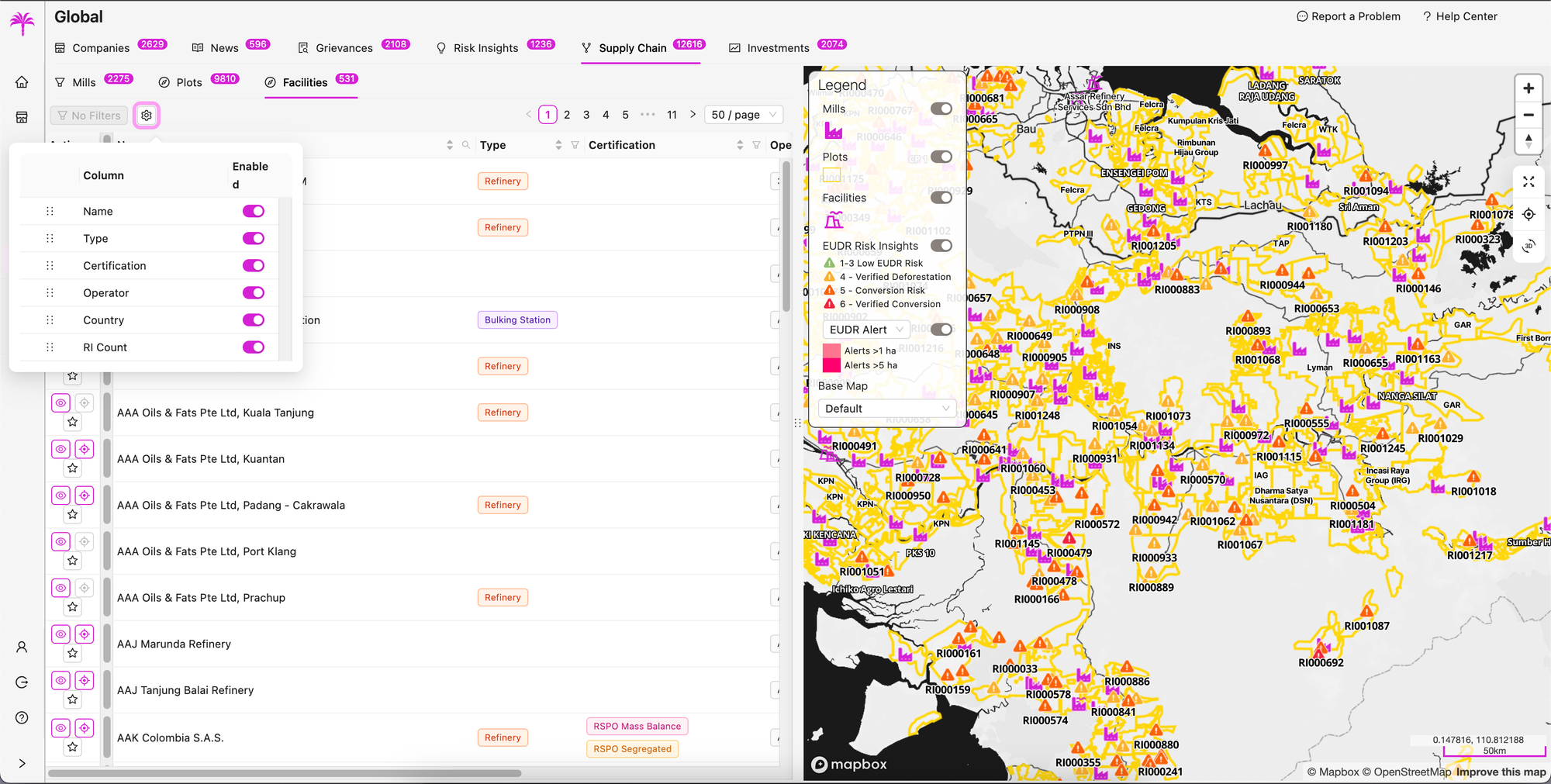This screenshot has height=784, width=1551.
Task: Reset map bearing with compass icon
Action: click(x=1529, y=141)
